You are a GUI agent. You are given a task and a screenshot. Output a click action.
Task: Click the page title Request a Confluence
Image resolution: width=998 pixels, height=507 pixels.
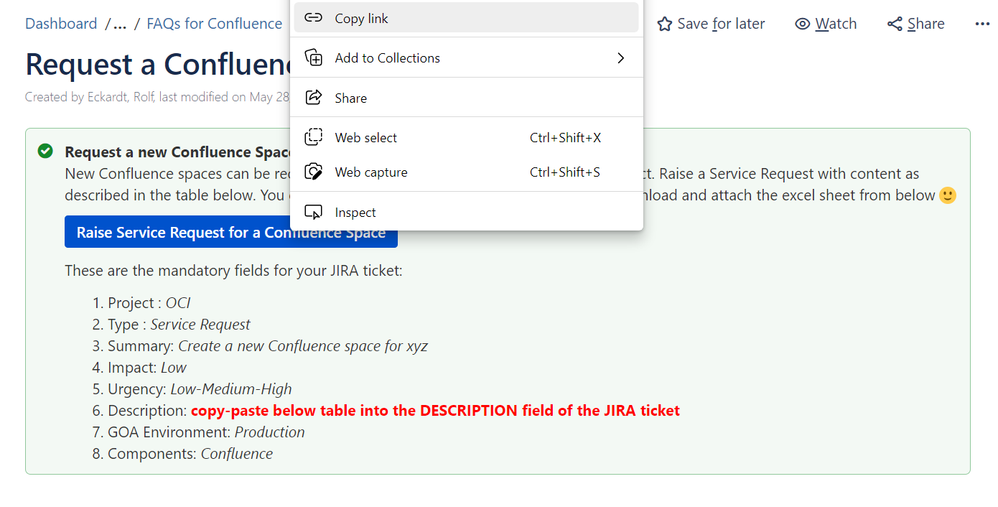(x=158, y=64)
